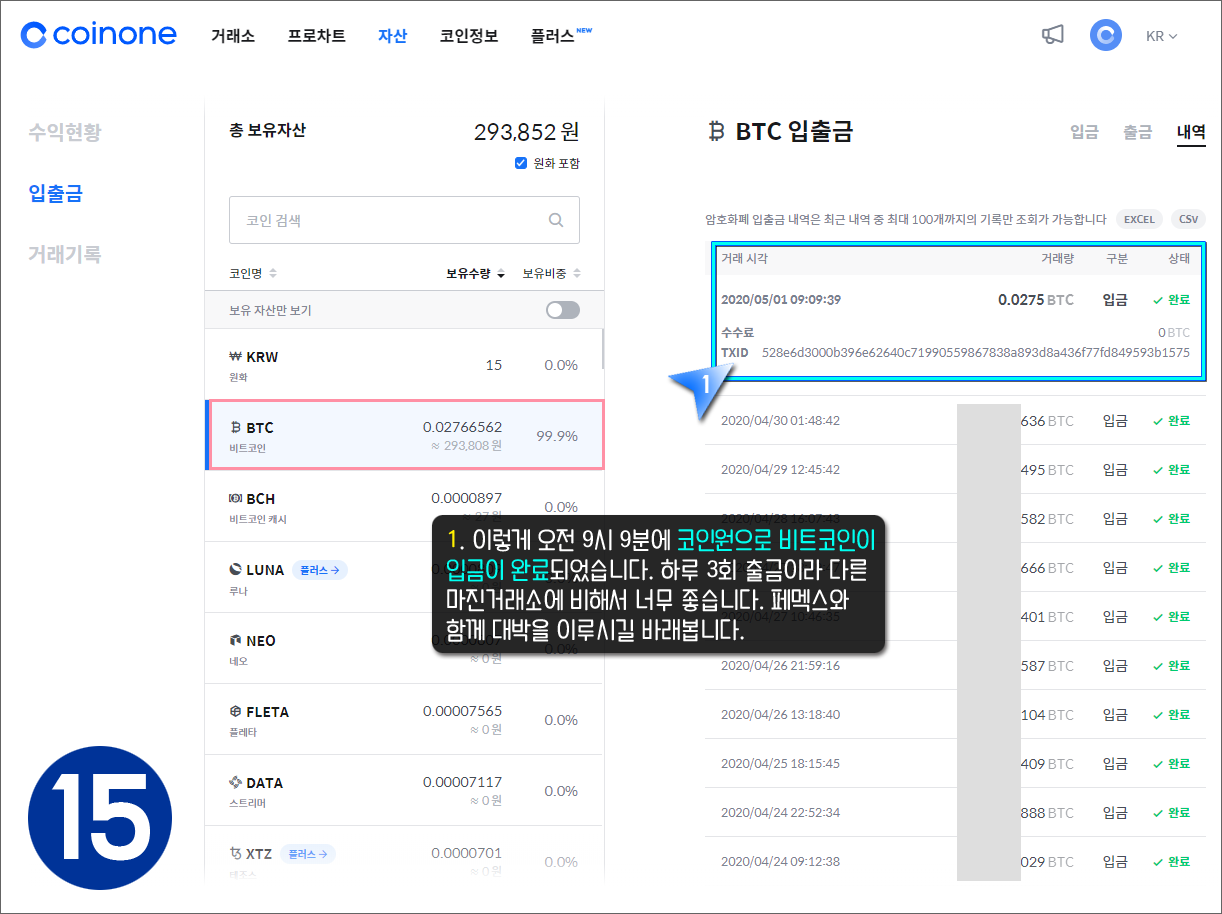The width and height of the screenshot is (1222, 914).
Task: Click the Bitcoin symbol beside BTC 입출금 heading
Action: pos(716,131)
